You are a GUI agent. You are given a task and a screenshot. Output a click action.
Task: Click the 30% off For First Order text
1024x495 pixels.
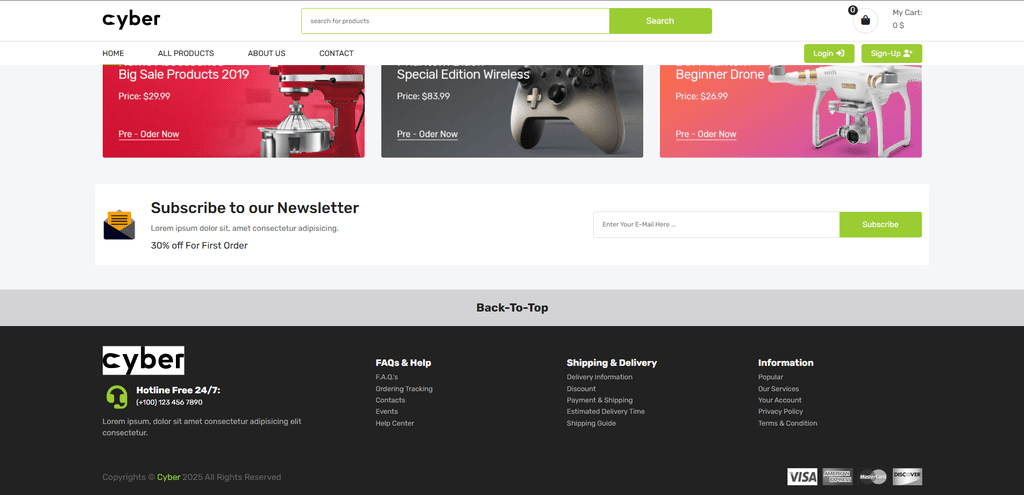coord(199,246)
